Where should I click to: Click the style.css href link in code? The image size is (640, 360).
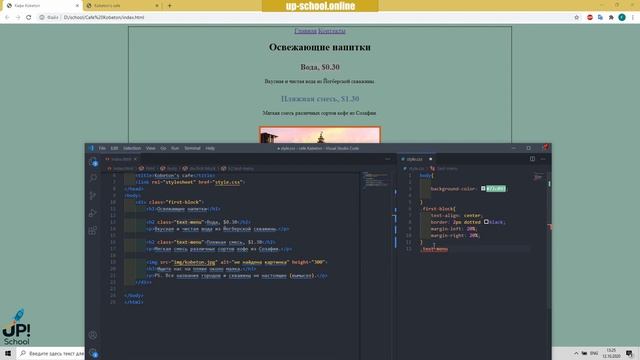point(228,182)
